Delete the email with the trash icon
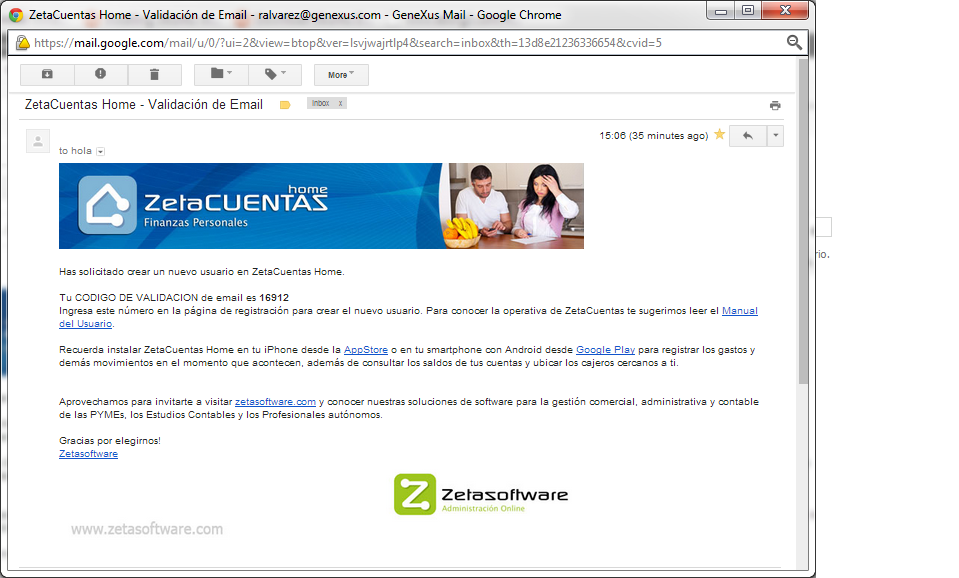The width and height of the screenshot is (959, 578). coord(155,75)
